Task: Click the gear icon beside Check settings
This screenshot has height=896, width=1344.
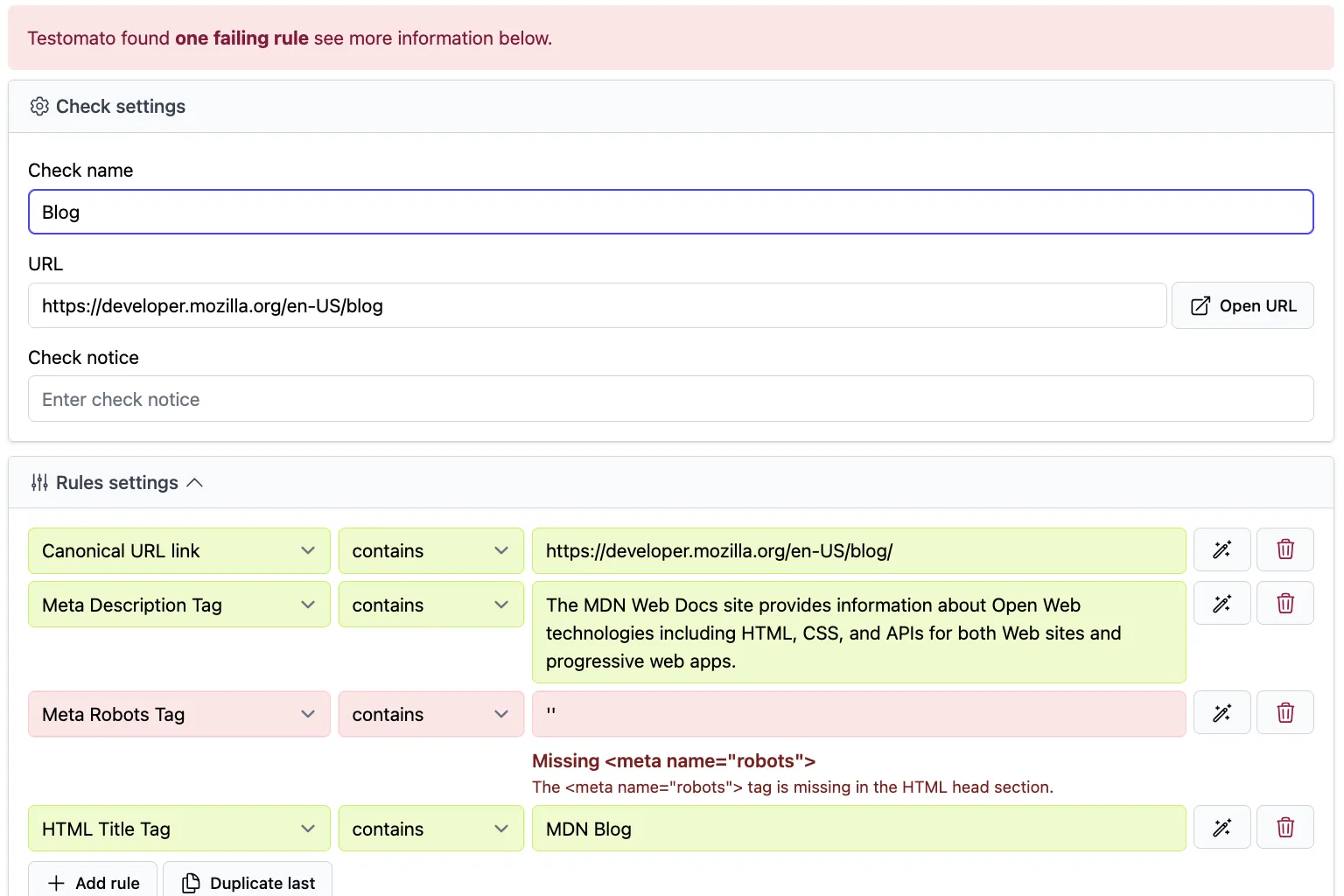Action: (39, 106)
